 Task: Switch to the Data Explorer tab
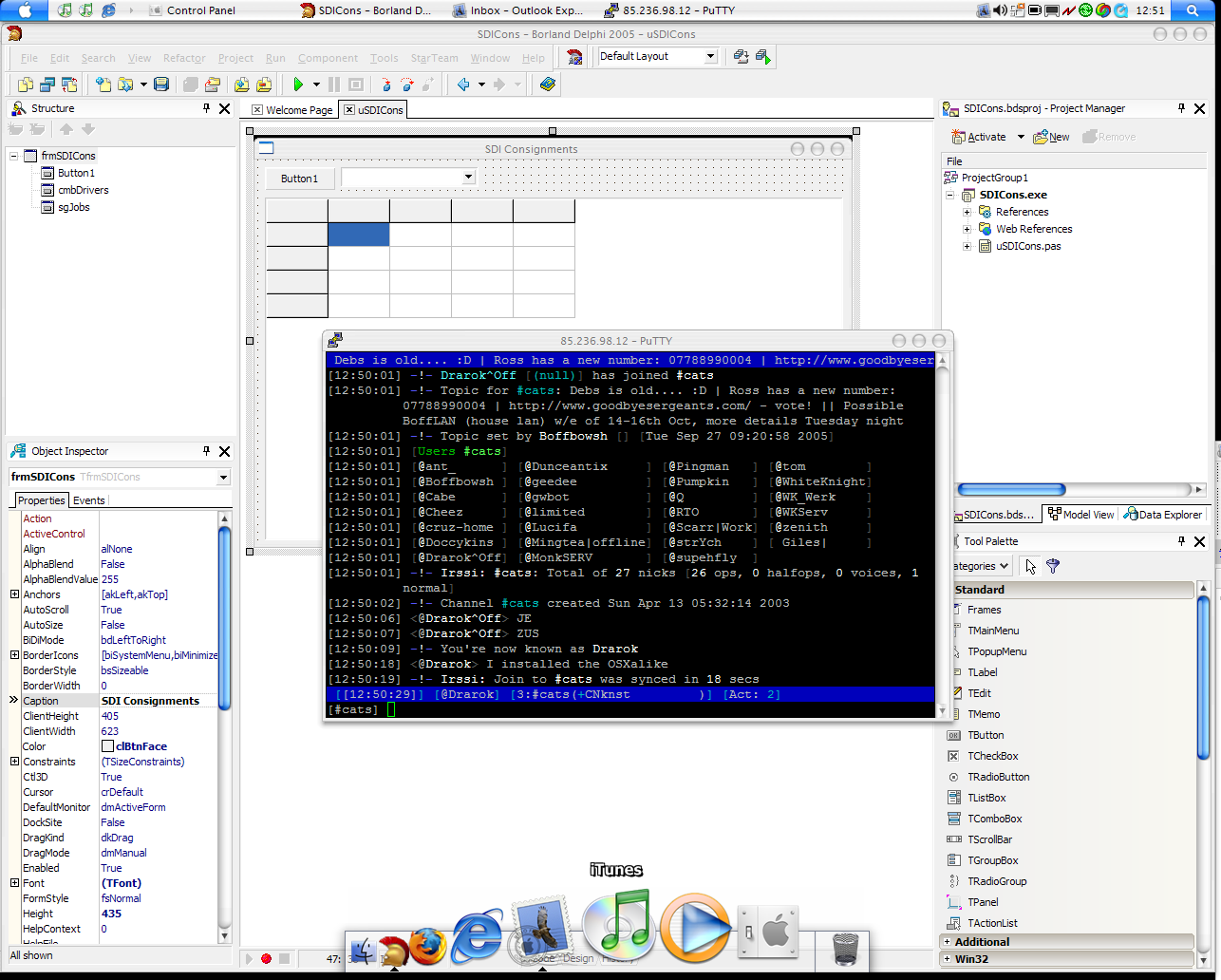point(1163,515)
